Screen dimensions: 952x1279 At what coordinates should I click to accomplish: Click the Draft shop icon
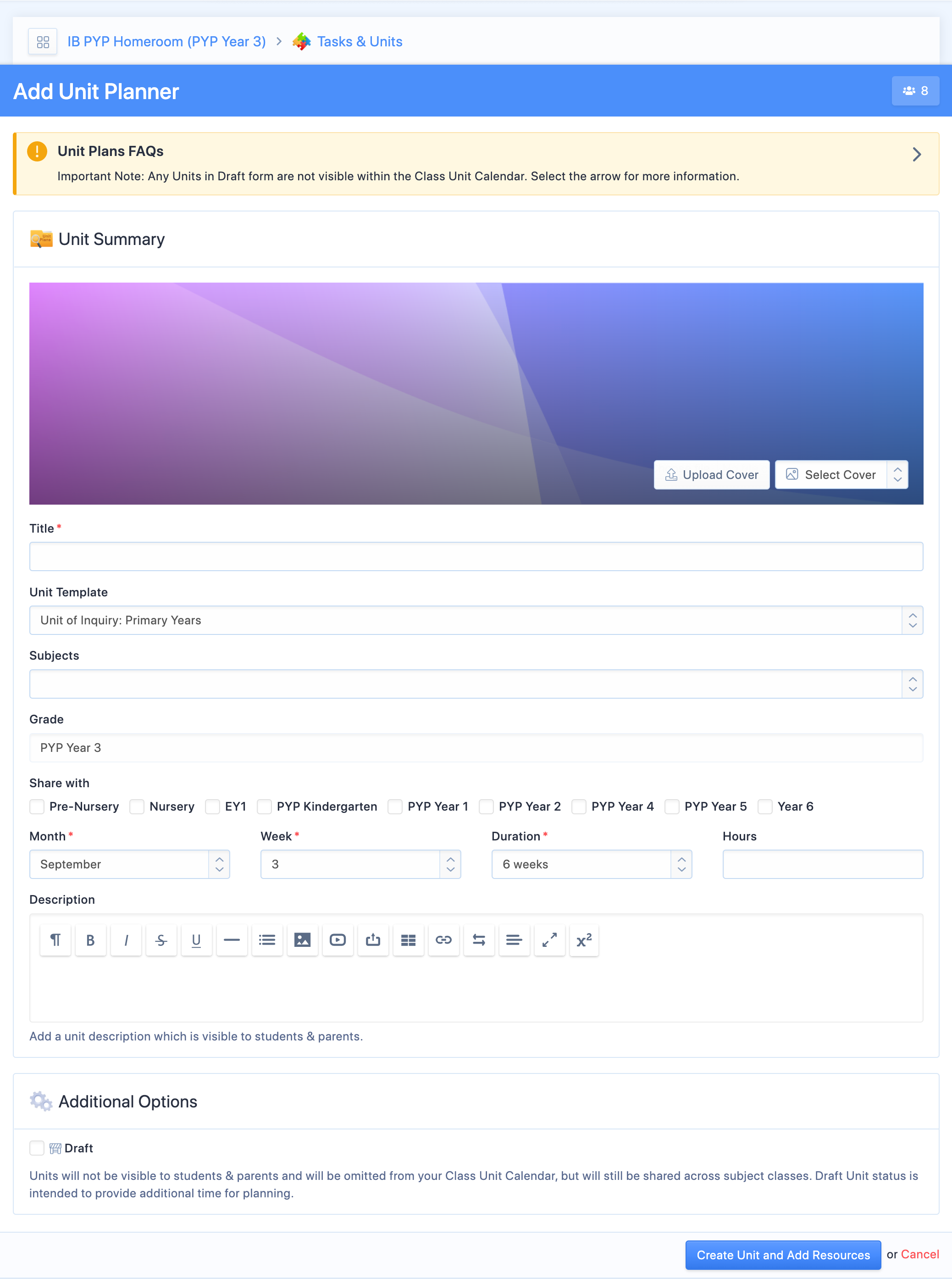(x=55, y=1148)
